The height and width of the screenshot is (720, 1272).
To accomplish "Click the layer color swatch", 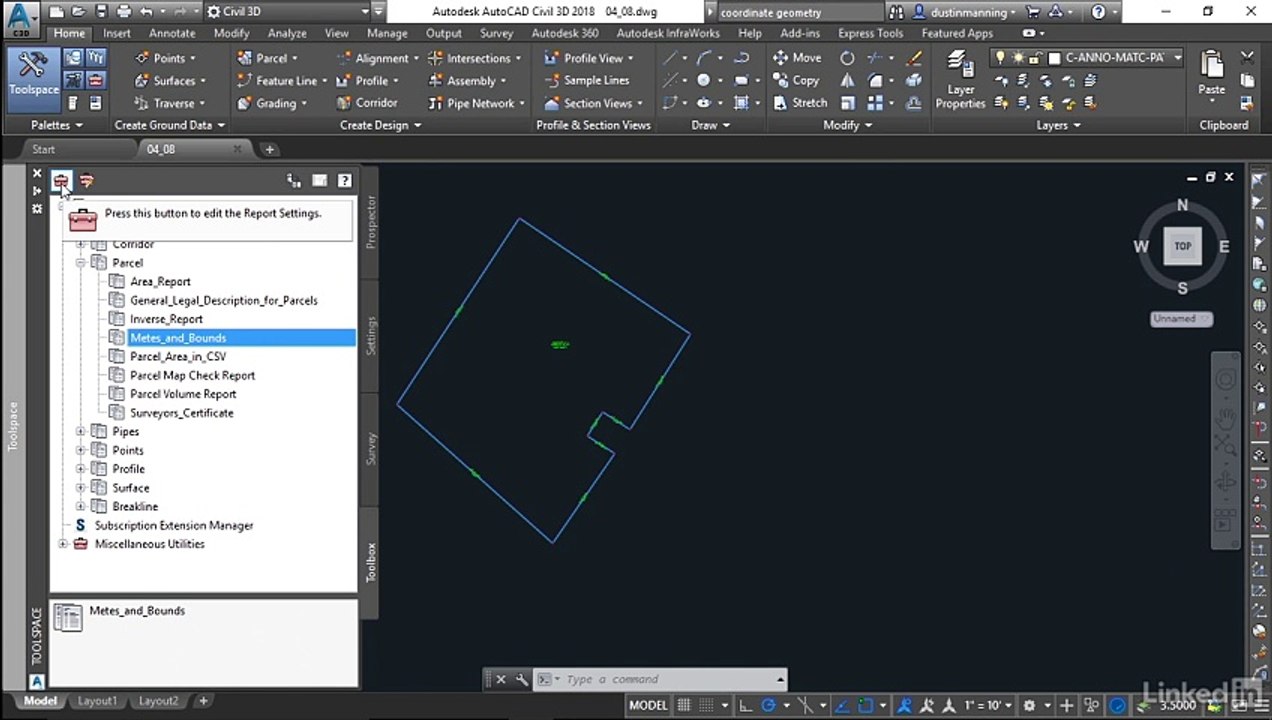I will coord(1054,58).
